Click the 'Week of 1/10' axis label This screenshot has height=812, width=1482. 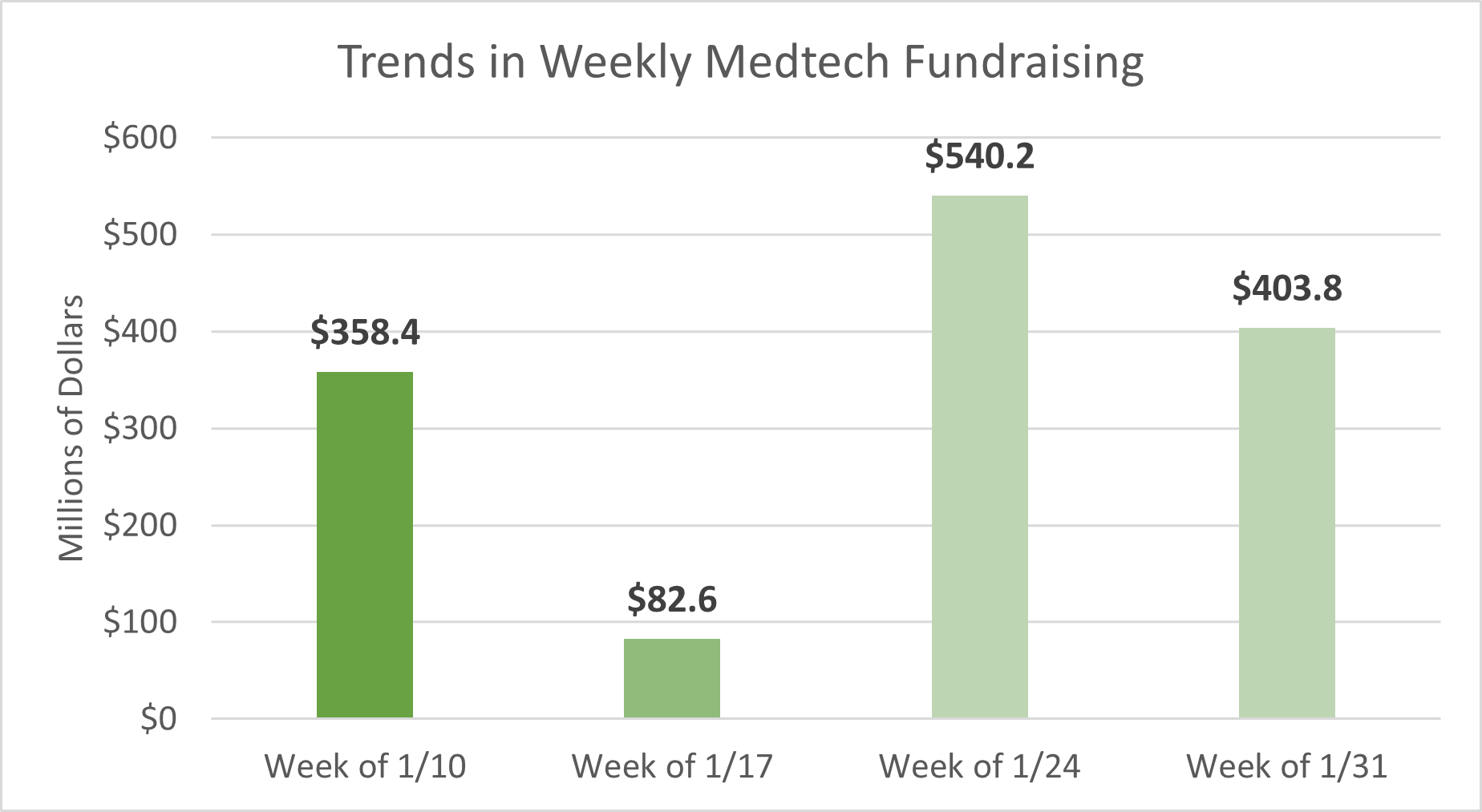pyautogui.click(x=365, y=766)
